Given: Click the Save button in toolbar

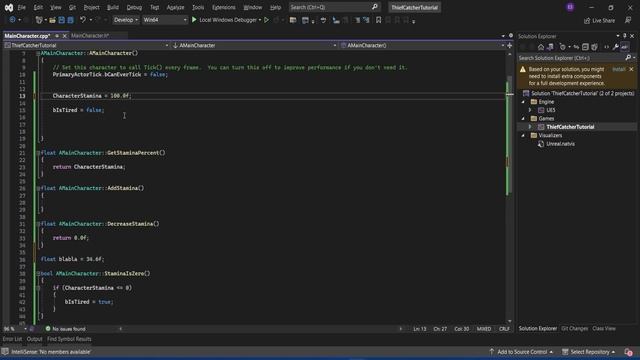Looking at the screenshot, I should click(x=61, y=20).
